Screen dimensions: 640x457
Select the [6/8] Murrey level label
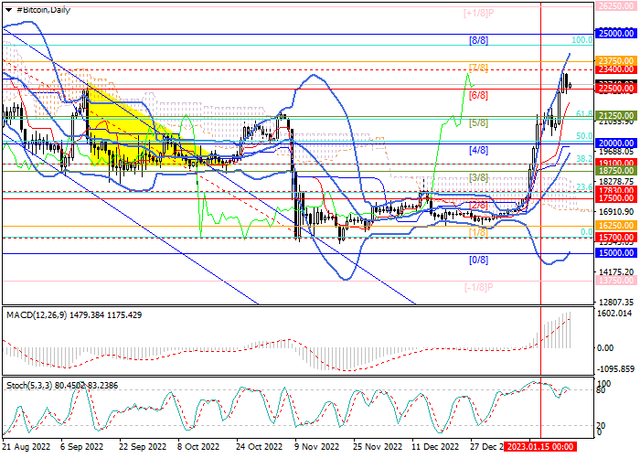coord(478,95)
